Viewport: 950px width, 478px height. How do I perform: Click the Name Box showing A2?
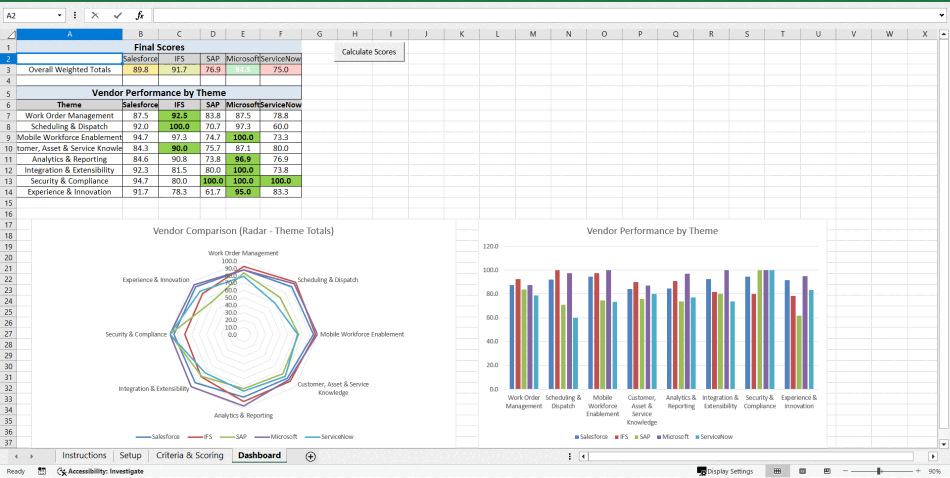(x=29, y=15)
